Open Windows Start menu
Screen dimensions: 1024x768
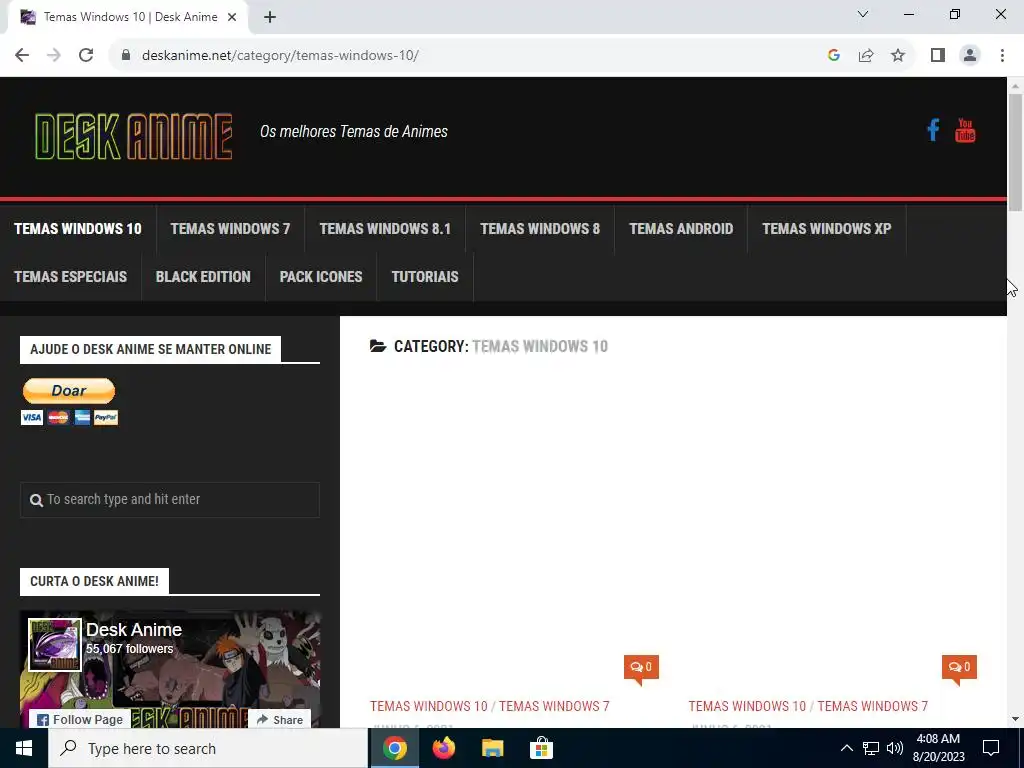tap(24, 748)
